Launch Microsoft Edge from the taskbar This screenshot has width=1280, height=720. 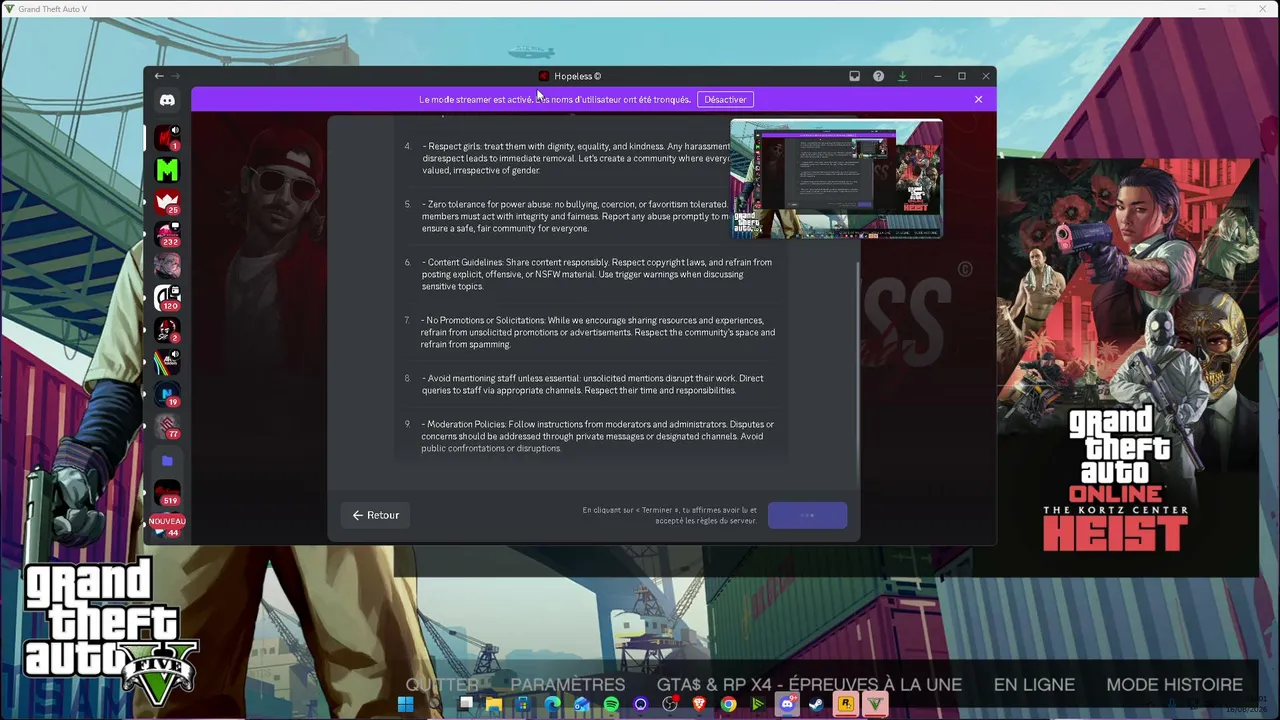(553, 705)
